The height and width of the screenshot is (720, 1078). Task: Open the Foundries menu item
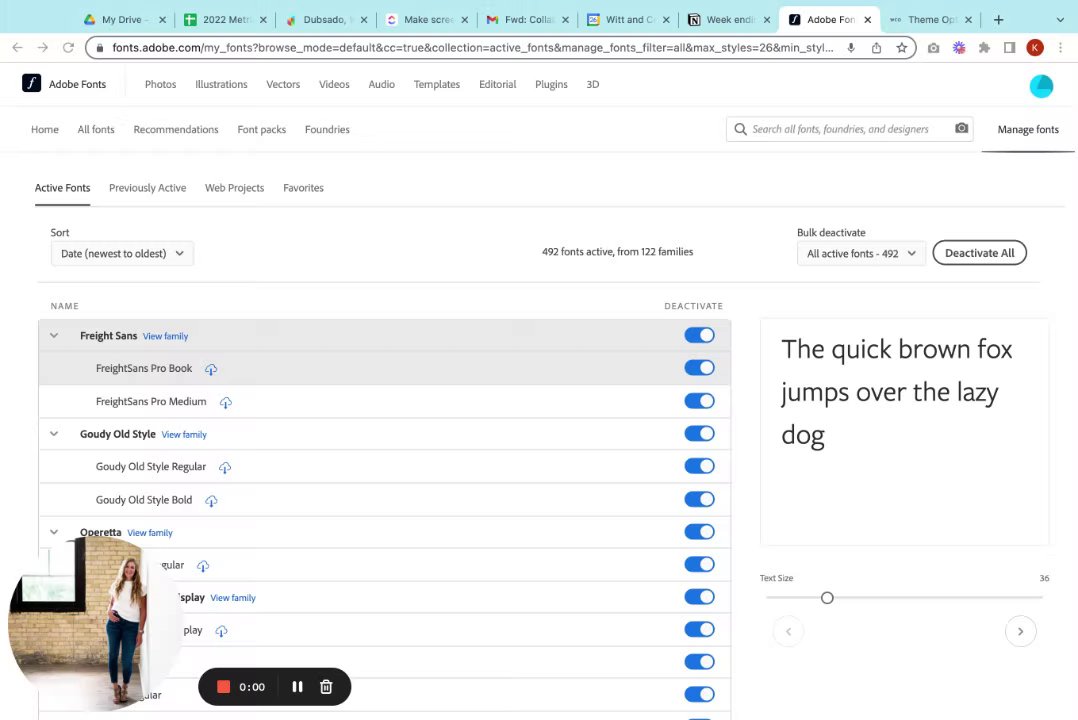[x=327, y=129]
